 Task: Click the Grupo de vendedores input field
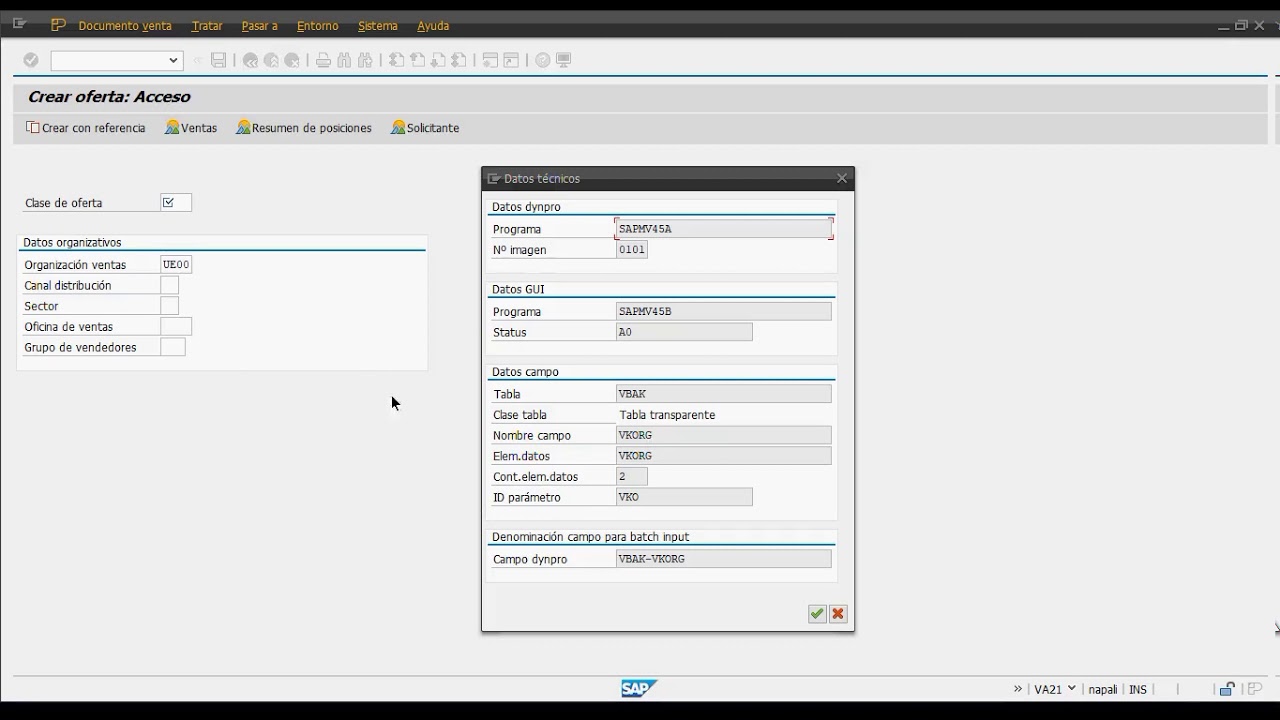[x=173, y=347]
